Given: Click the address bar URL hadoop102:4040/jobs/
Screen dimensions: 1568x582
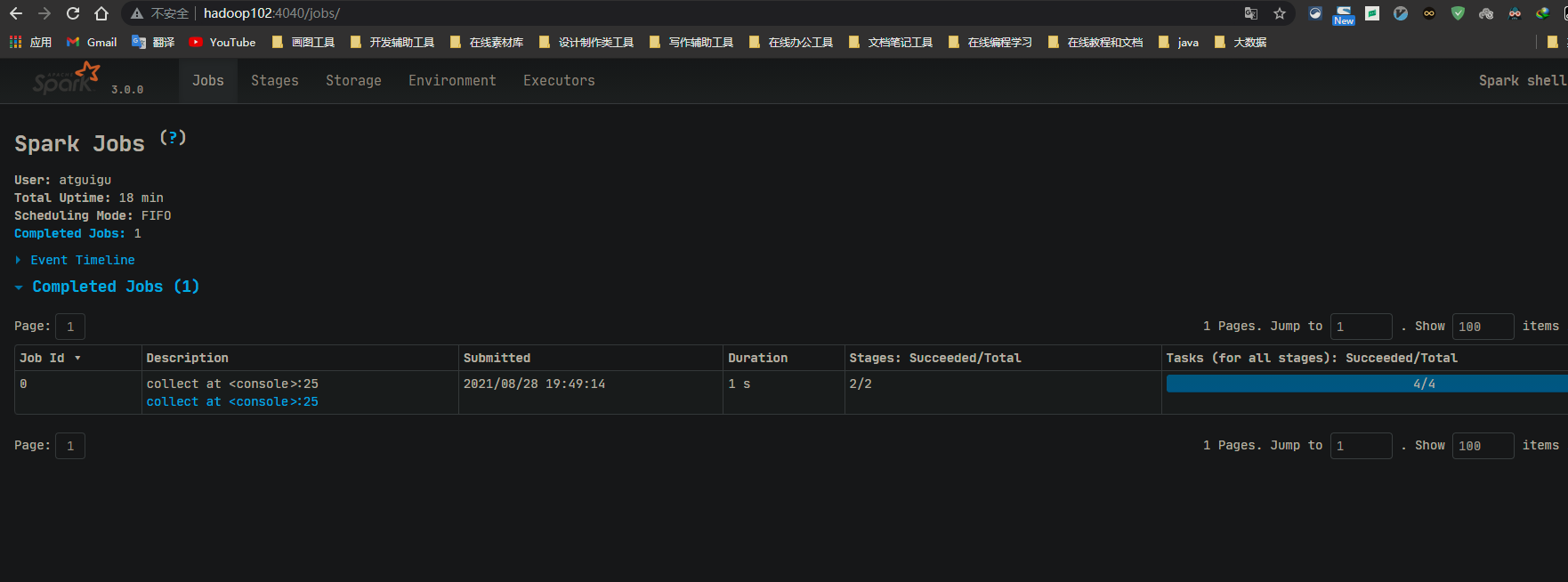Looking at the screenshot, I should (271, 13).
